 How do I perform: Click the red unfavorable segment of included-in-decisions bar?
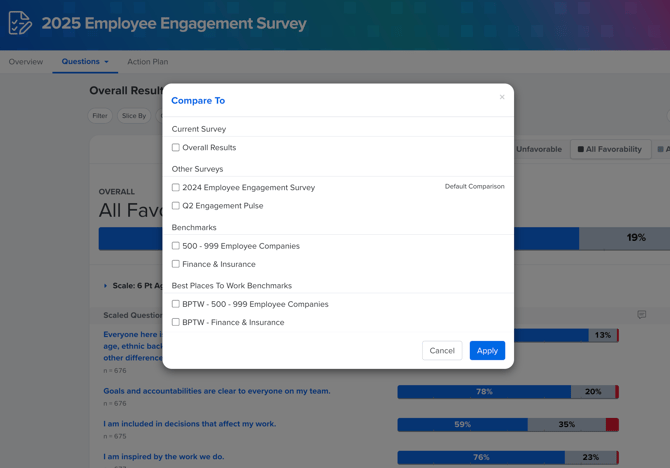coord(612,424)
